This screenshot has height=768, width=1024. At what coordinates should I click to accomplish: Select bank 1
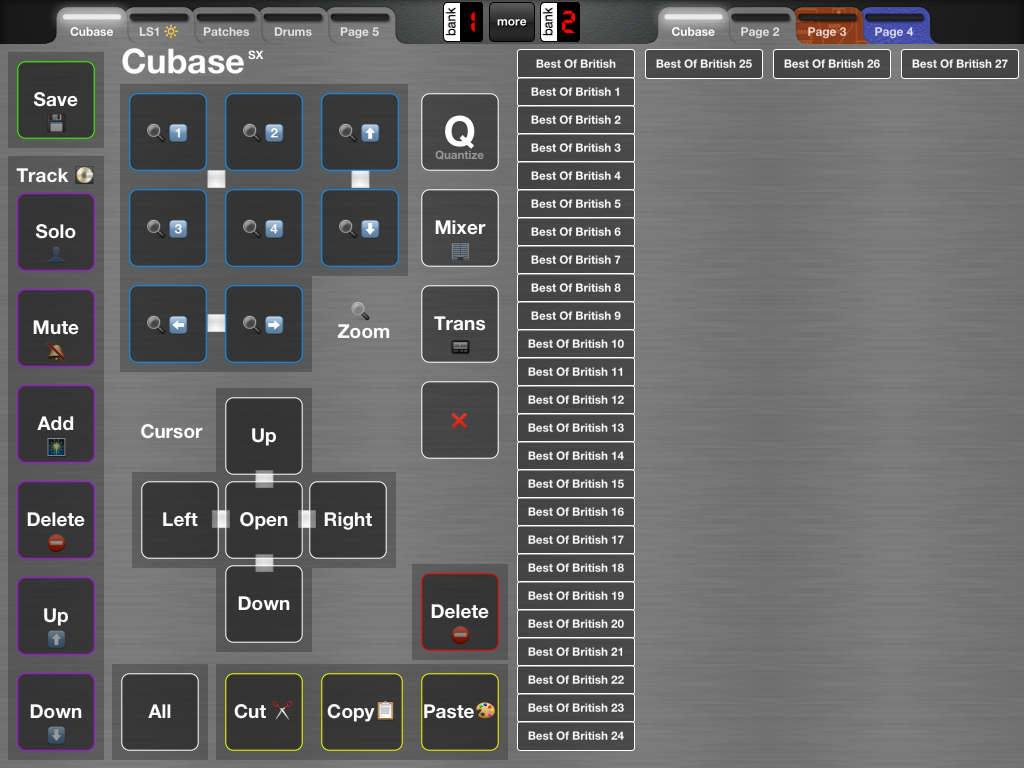pyautogui.click(x=463, y=22)
